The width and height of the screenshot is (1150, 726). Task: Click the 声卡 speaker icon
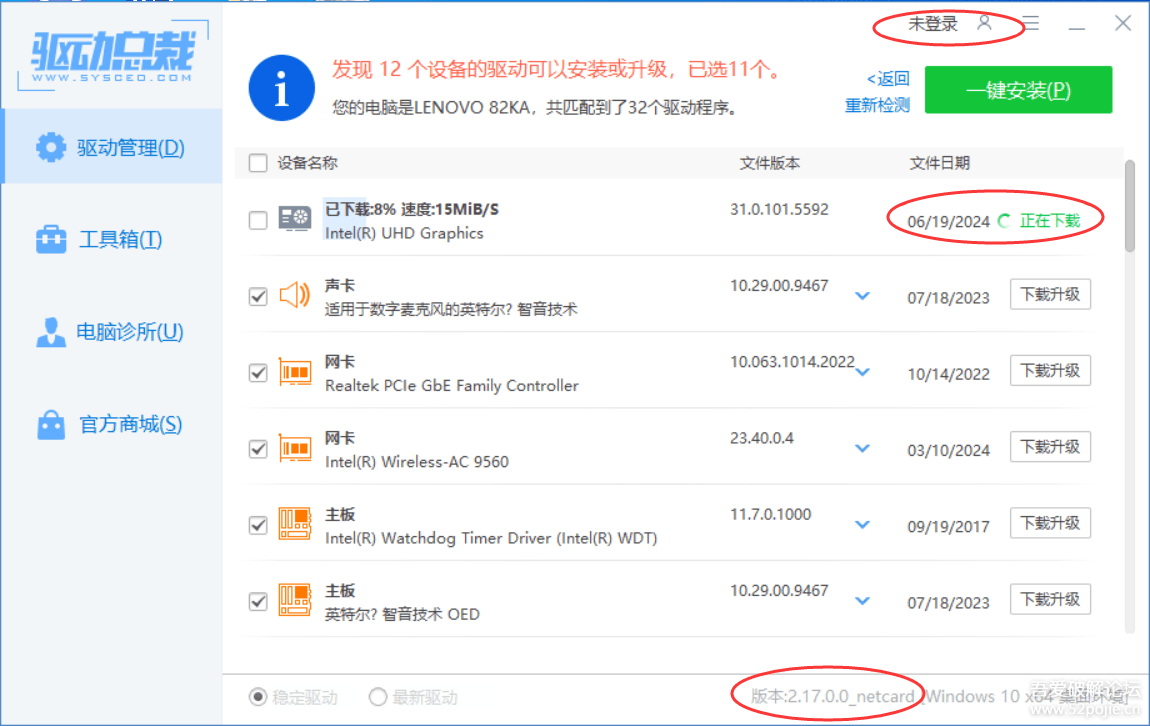click(294, 296)
